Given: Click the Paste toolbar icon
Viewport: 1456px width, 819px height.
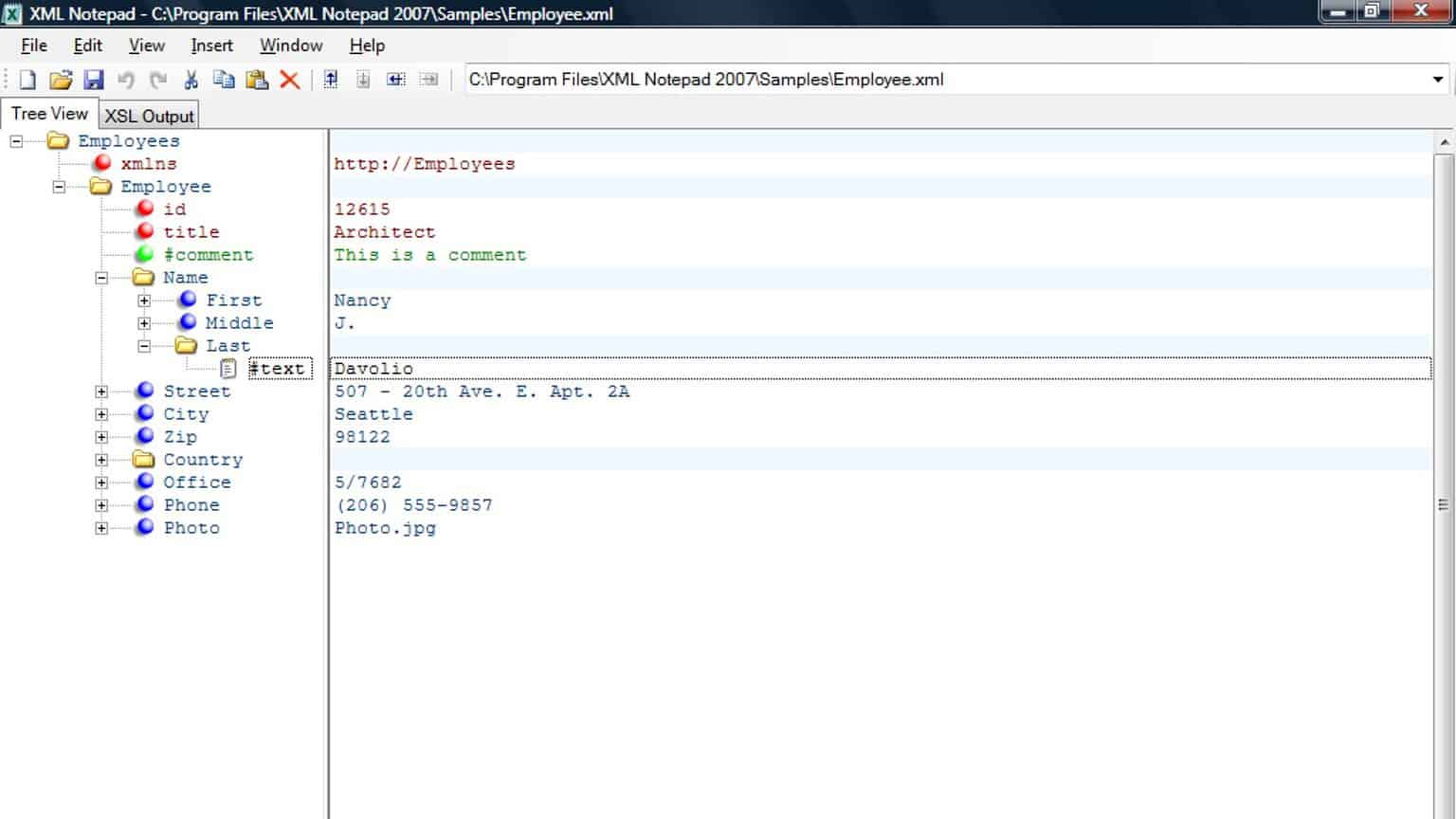Looking at the screenshot, I should [x=256, y=79].
